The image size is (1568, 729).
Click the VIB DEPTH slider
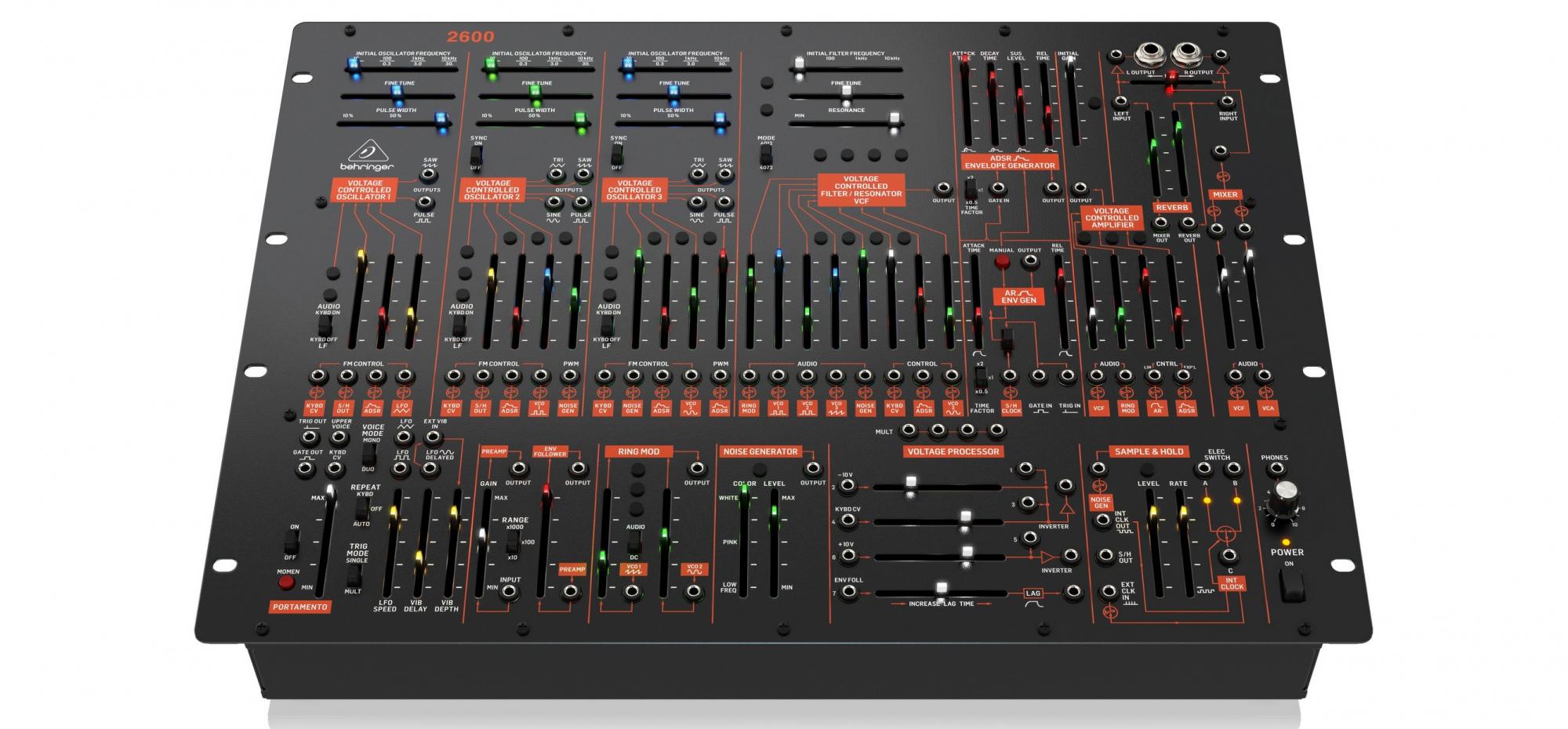point(452,542)
